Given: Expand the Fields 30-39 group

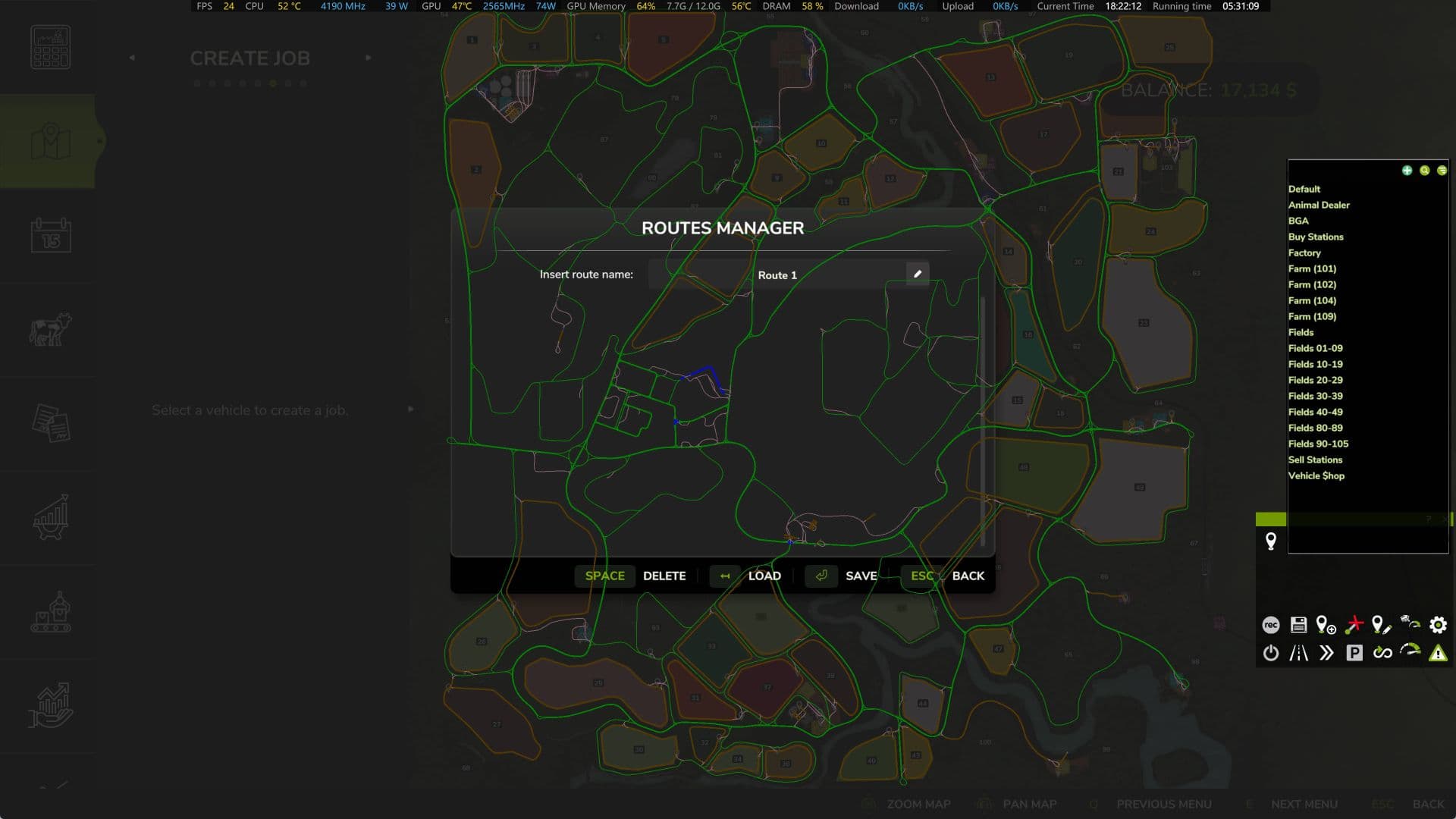Looking at the screenshot, I should (x=1315, y=396).
